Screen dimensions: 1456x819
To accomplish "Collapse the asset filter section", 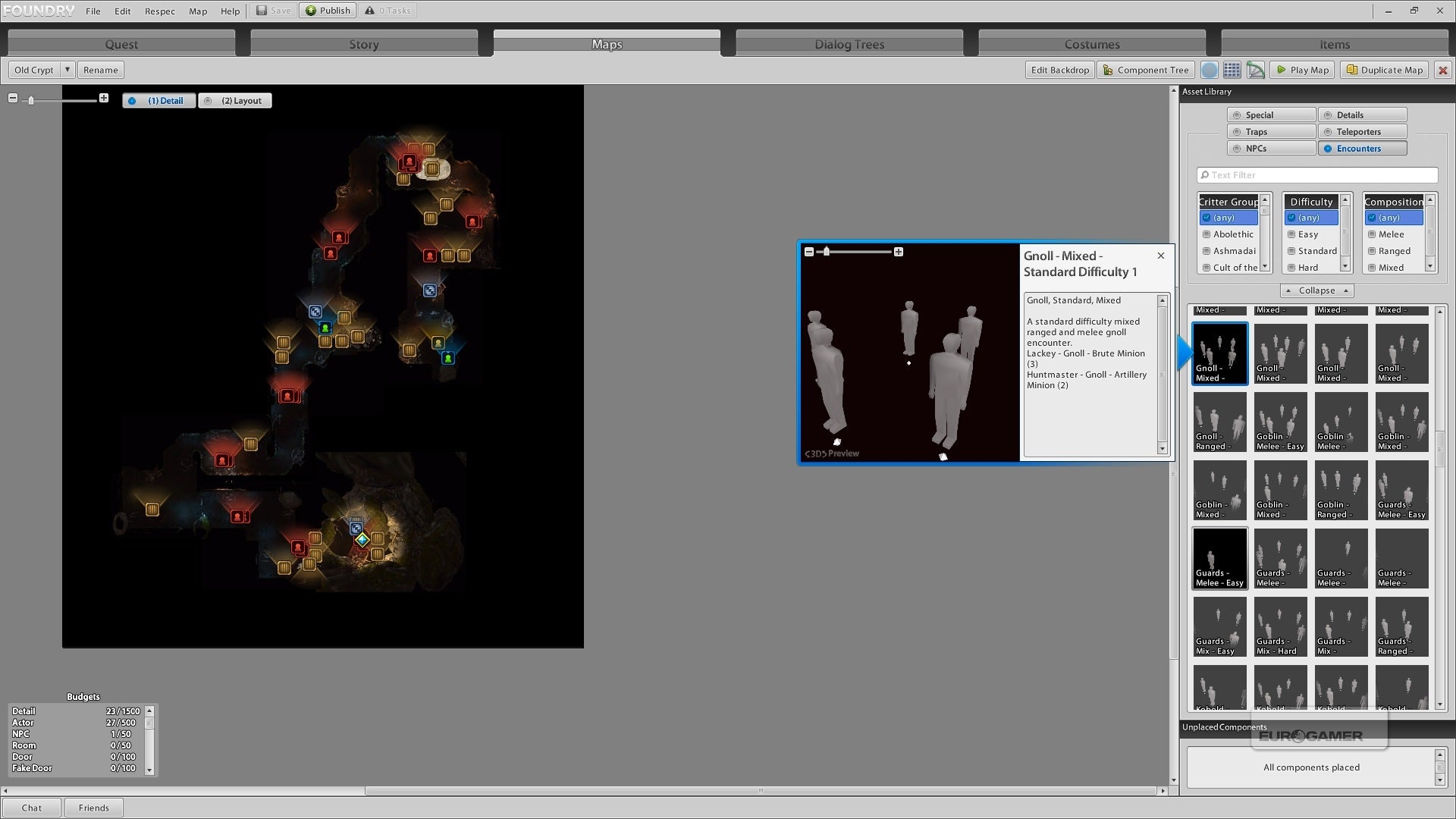I will [1317, 290].
